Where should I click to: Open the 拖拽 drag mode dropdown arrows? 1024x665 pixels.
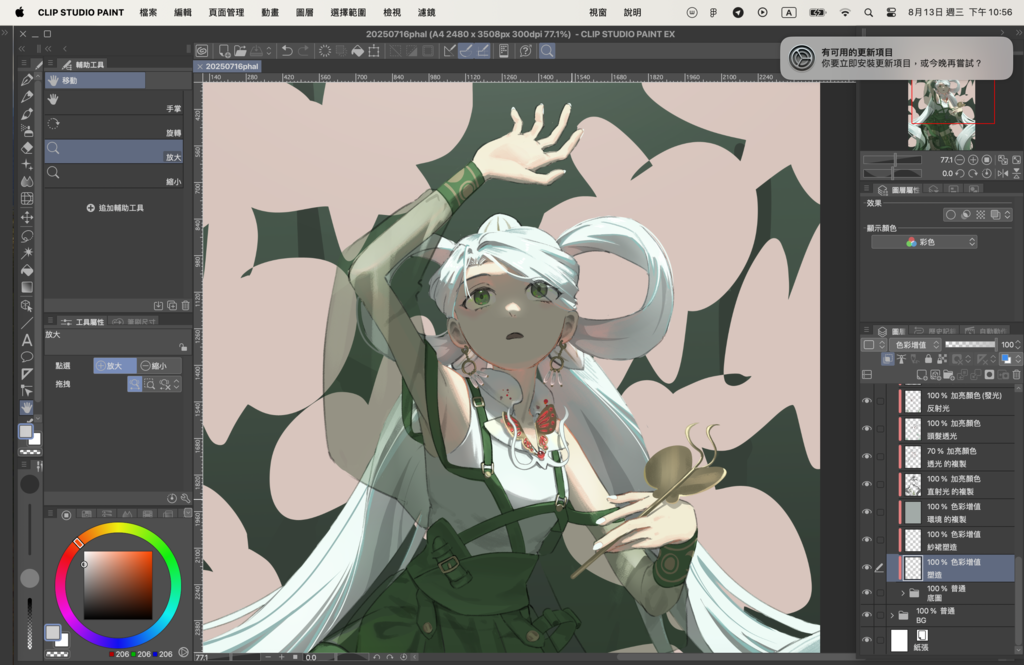click(176, 384)
